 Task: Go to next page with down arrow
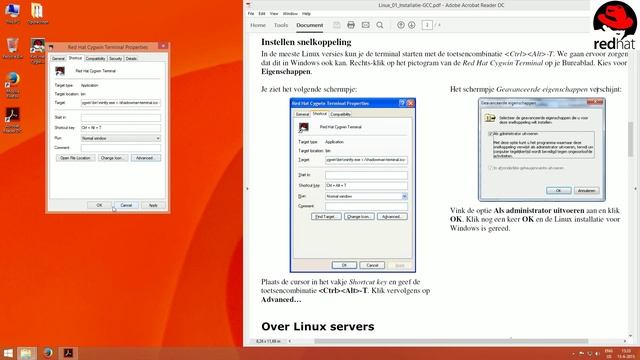point(411,25)
